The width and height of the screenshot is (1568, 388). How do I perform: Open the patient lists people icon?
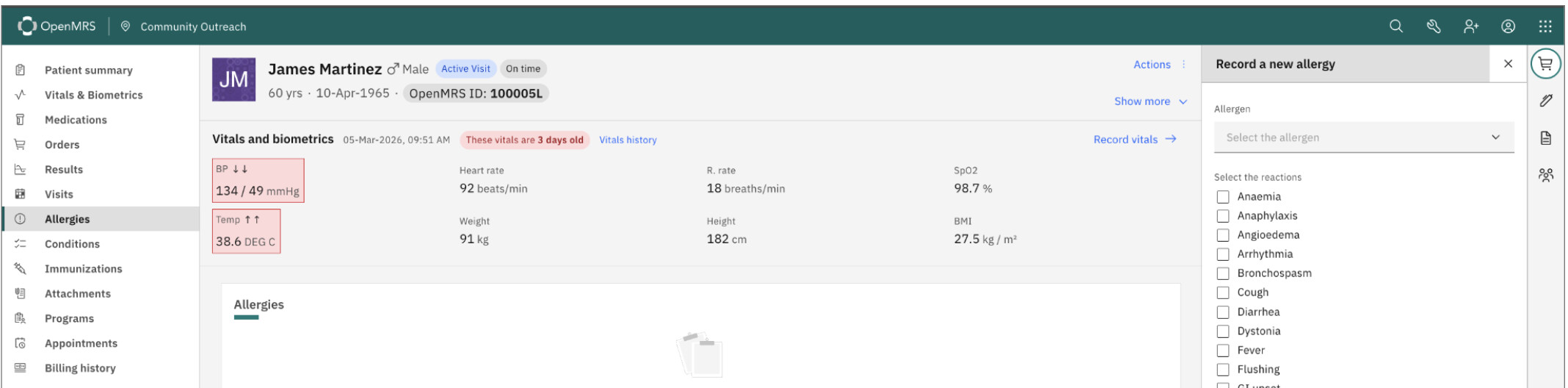coord(1545,175)
